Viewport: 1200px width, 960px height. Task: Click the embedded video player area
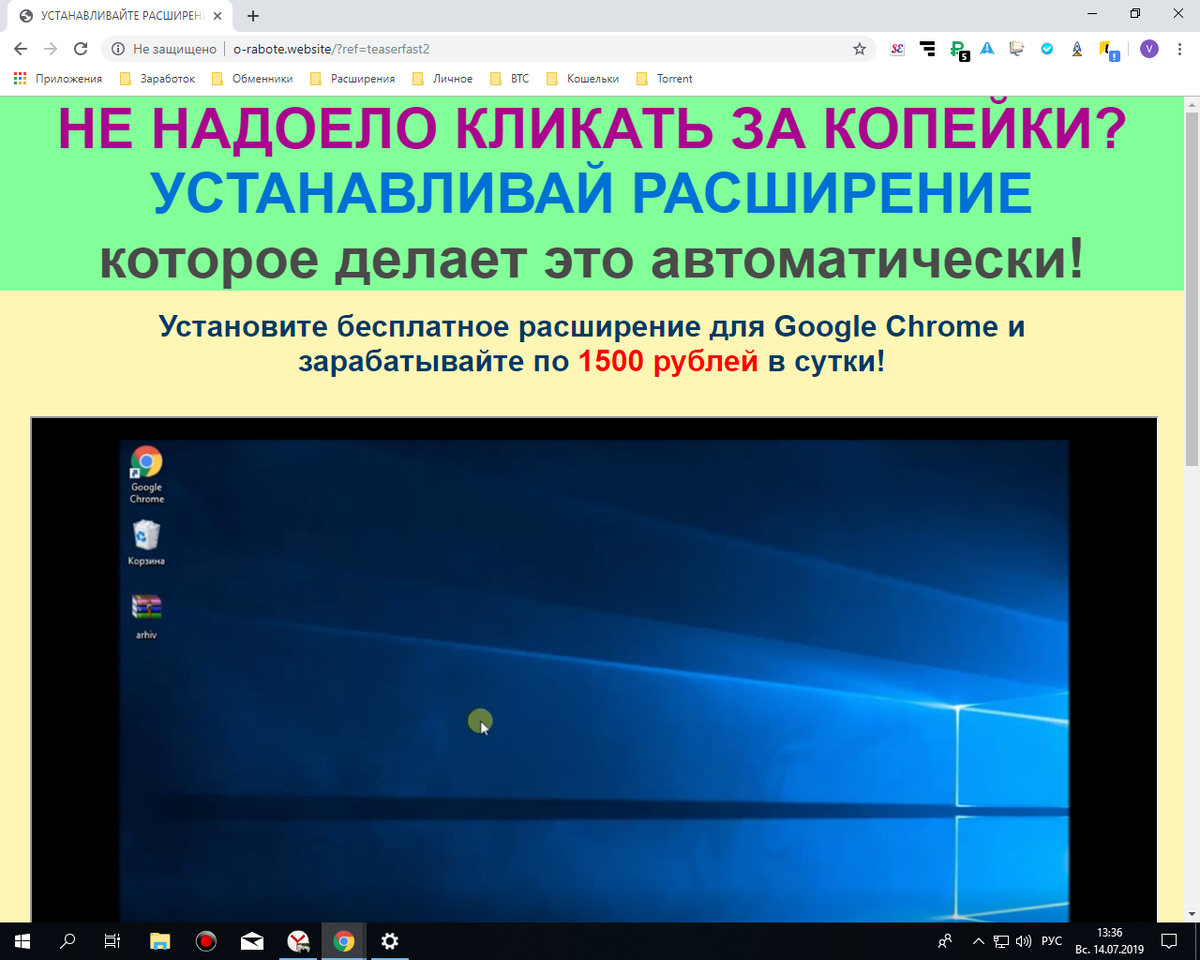tap(594, 670)
